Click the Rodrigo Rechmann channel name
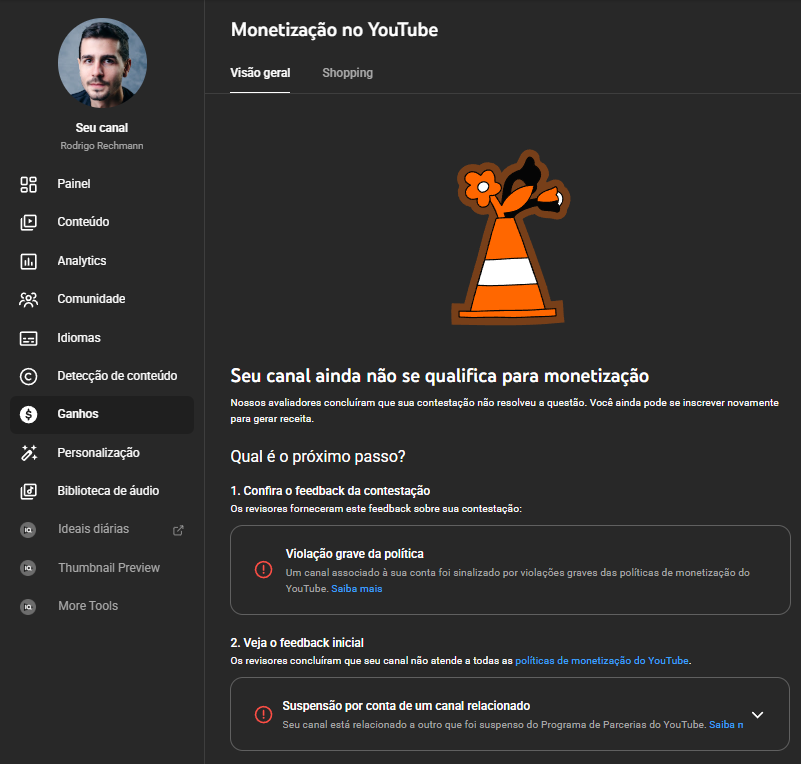 (x=102, y=146)
